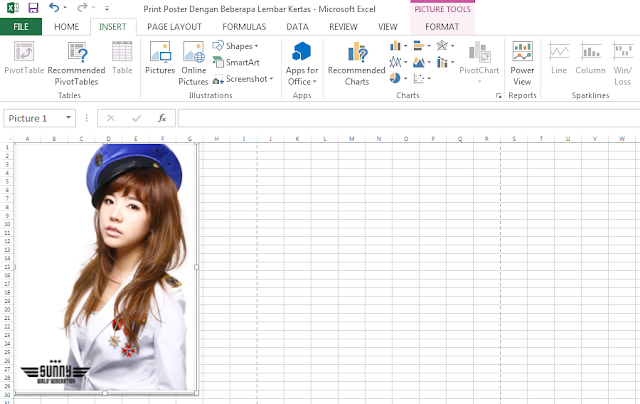Open the Undo history dropdown arrow

(x=65, y=8)
